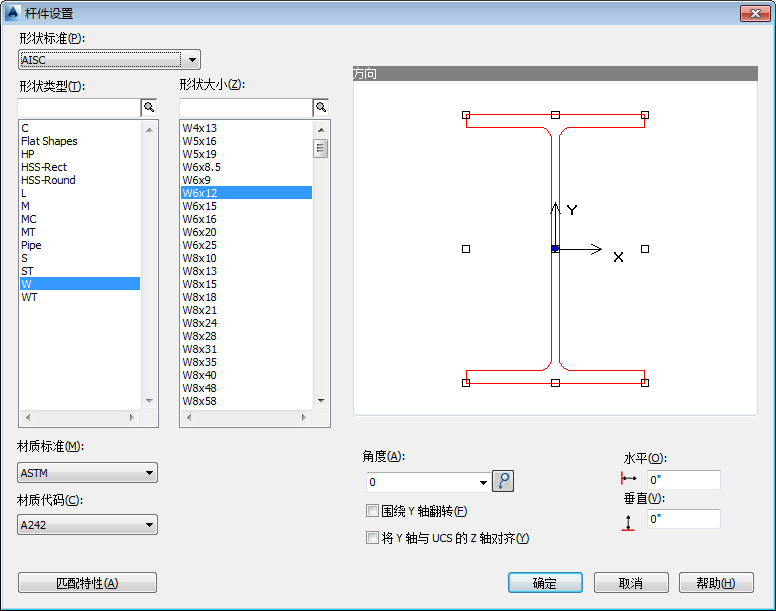This screenshot has height=611, width=776.
Task: Select shape size W8x58
Action: click(x=246, y=401)
